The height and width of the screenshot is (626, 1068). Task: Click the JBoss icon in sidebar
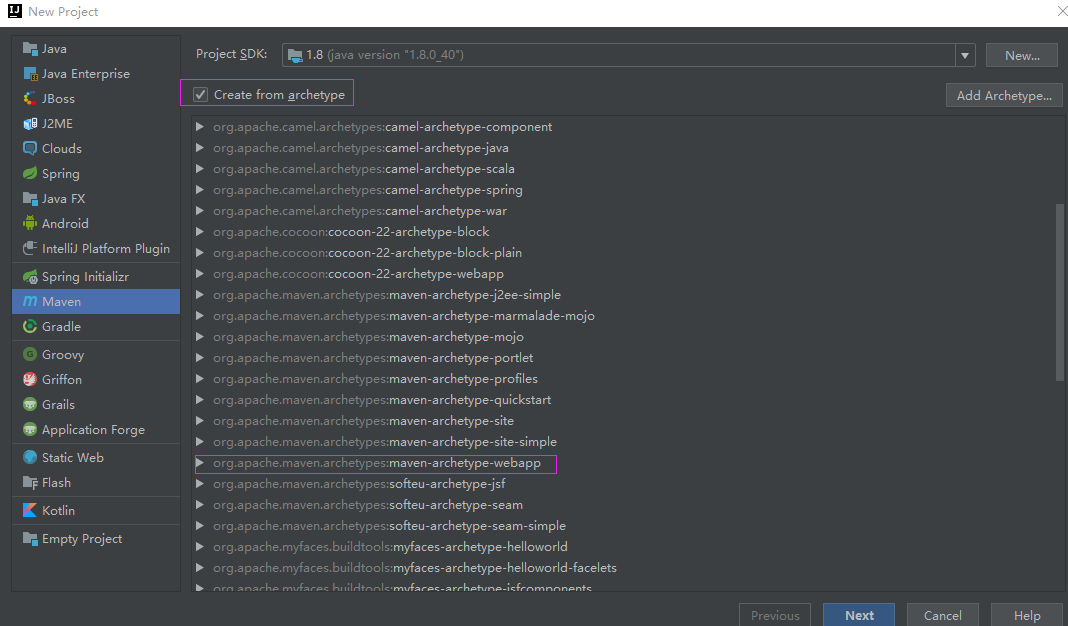(x=30, y=99)
